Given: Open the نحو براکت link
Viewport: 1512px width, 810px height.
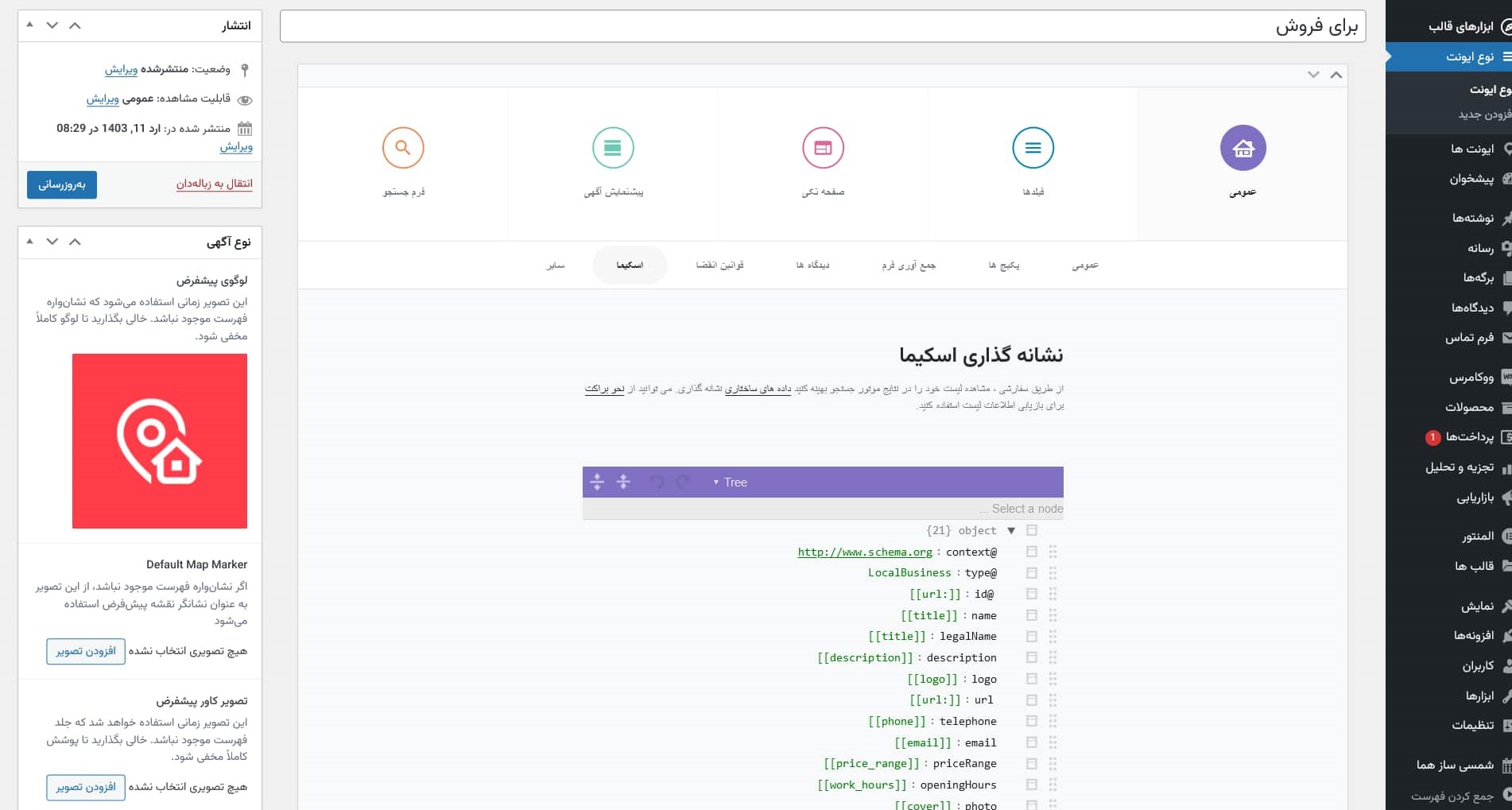Looking at the screenshot, I should pos(605,389).
